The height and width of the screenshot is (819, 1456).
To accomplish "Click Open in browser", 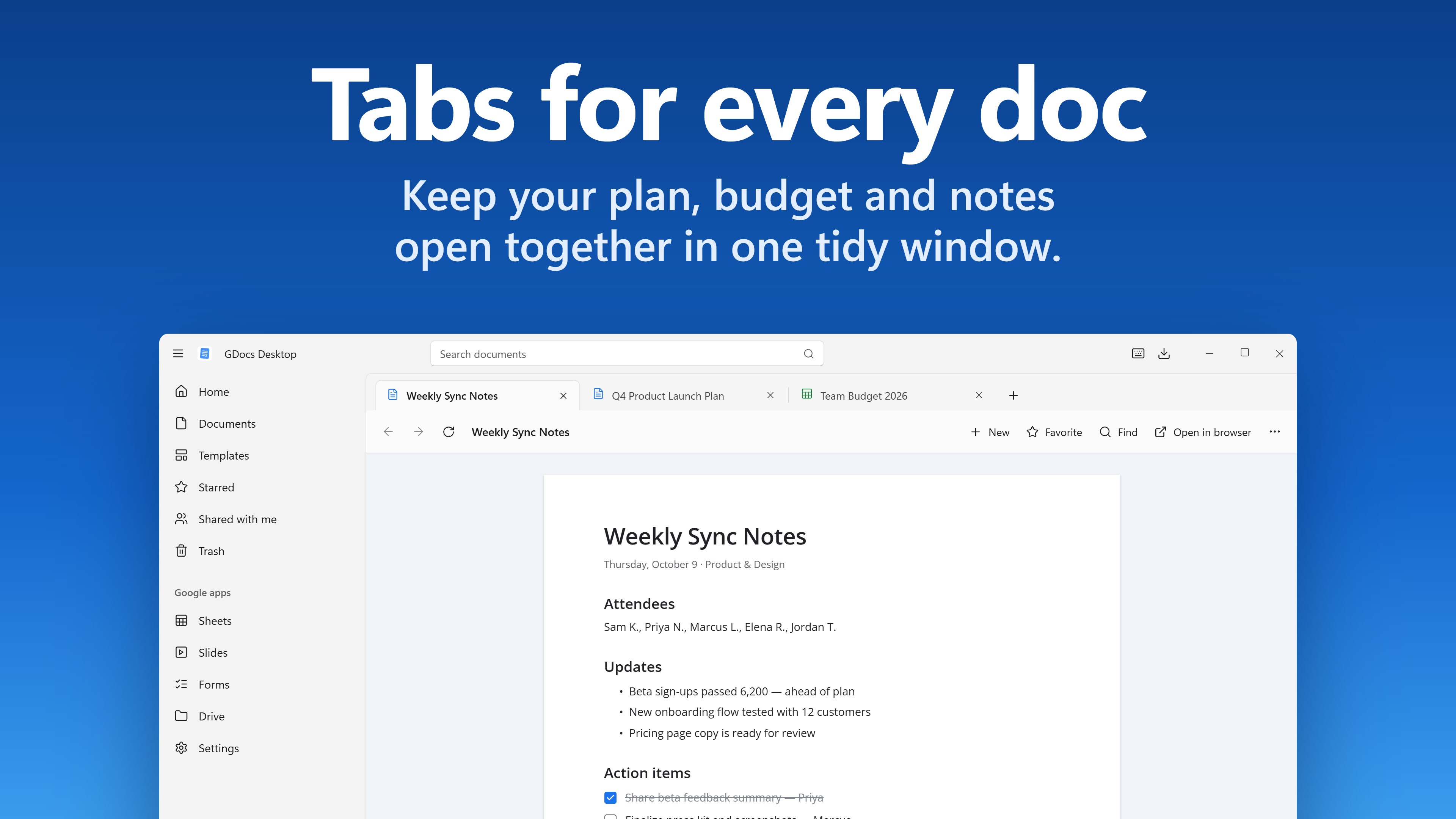I will pos(1203,432).
